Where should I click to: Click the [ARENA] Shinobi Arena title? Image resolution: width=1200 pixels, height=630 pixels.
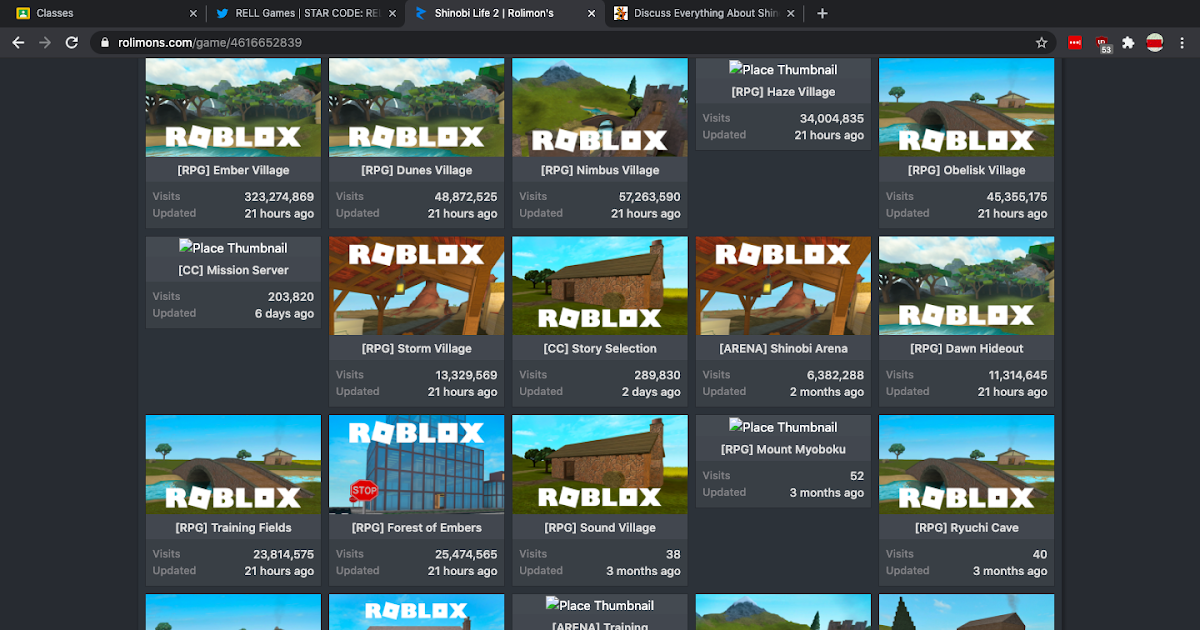[x=783, y=349]
